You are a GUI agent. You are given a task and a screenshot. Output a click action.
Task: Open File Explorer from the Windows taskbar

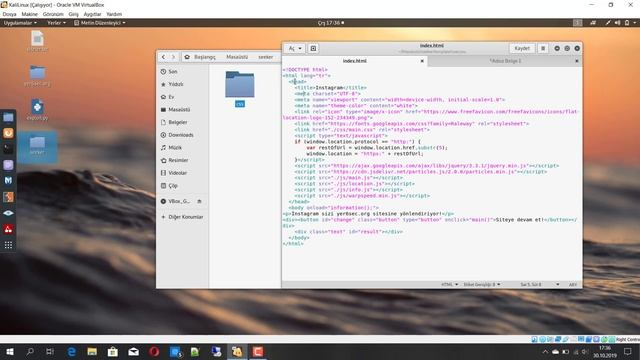[x=92, y=351]
